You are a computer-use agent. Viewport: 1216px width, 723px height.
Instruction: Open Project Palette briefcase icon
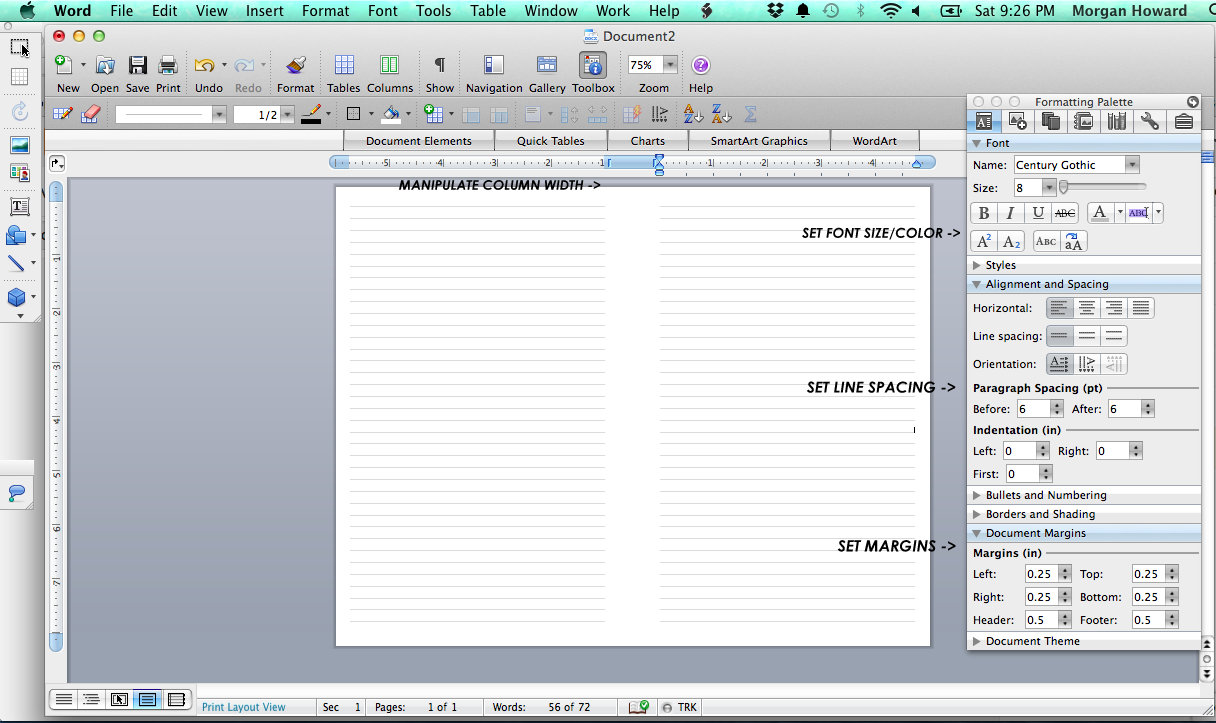[x=1183, y=121]
